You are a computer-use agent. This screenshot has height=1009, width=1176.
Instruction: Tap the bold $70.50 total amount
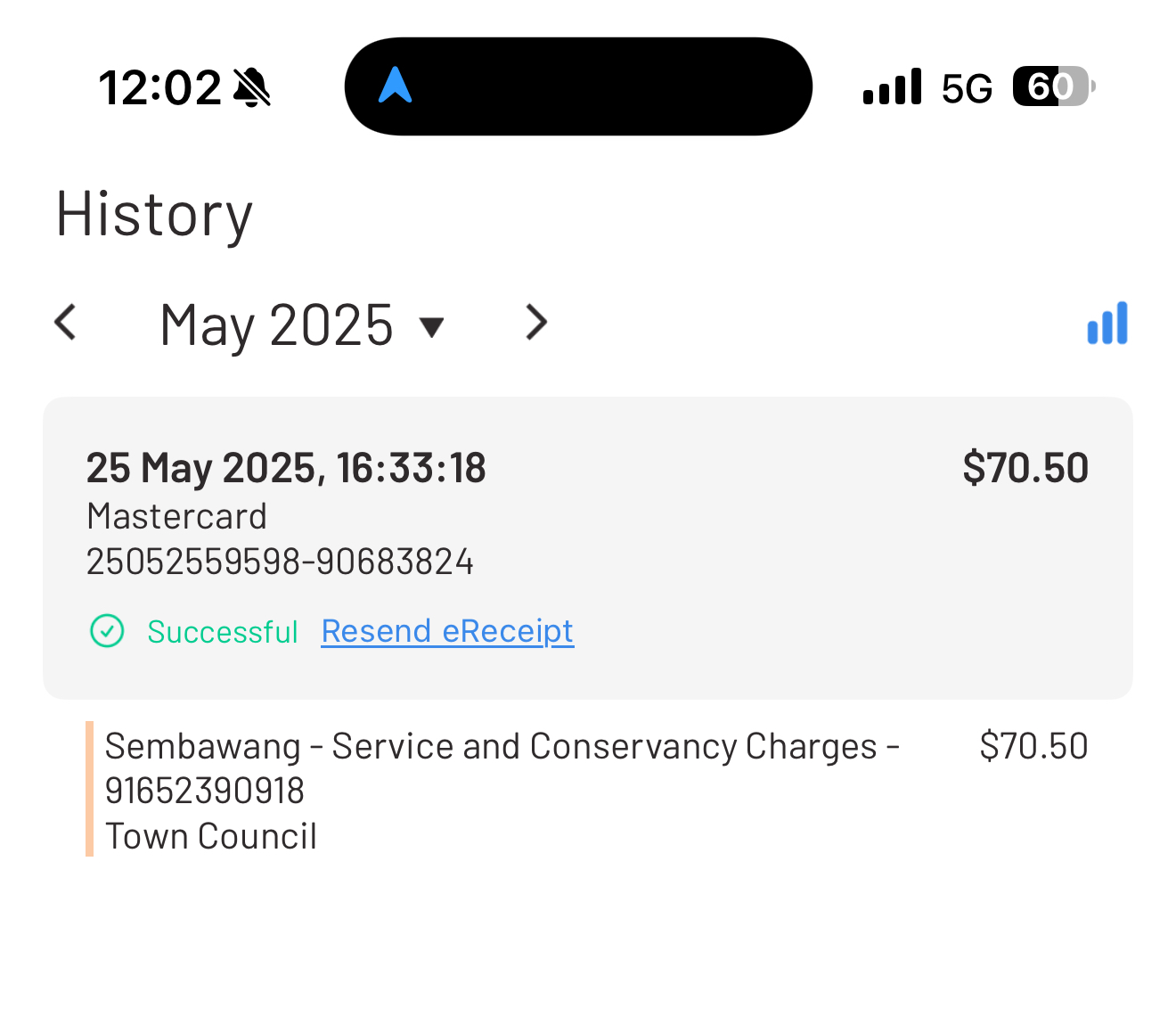(1025, 468)
